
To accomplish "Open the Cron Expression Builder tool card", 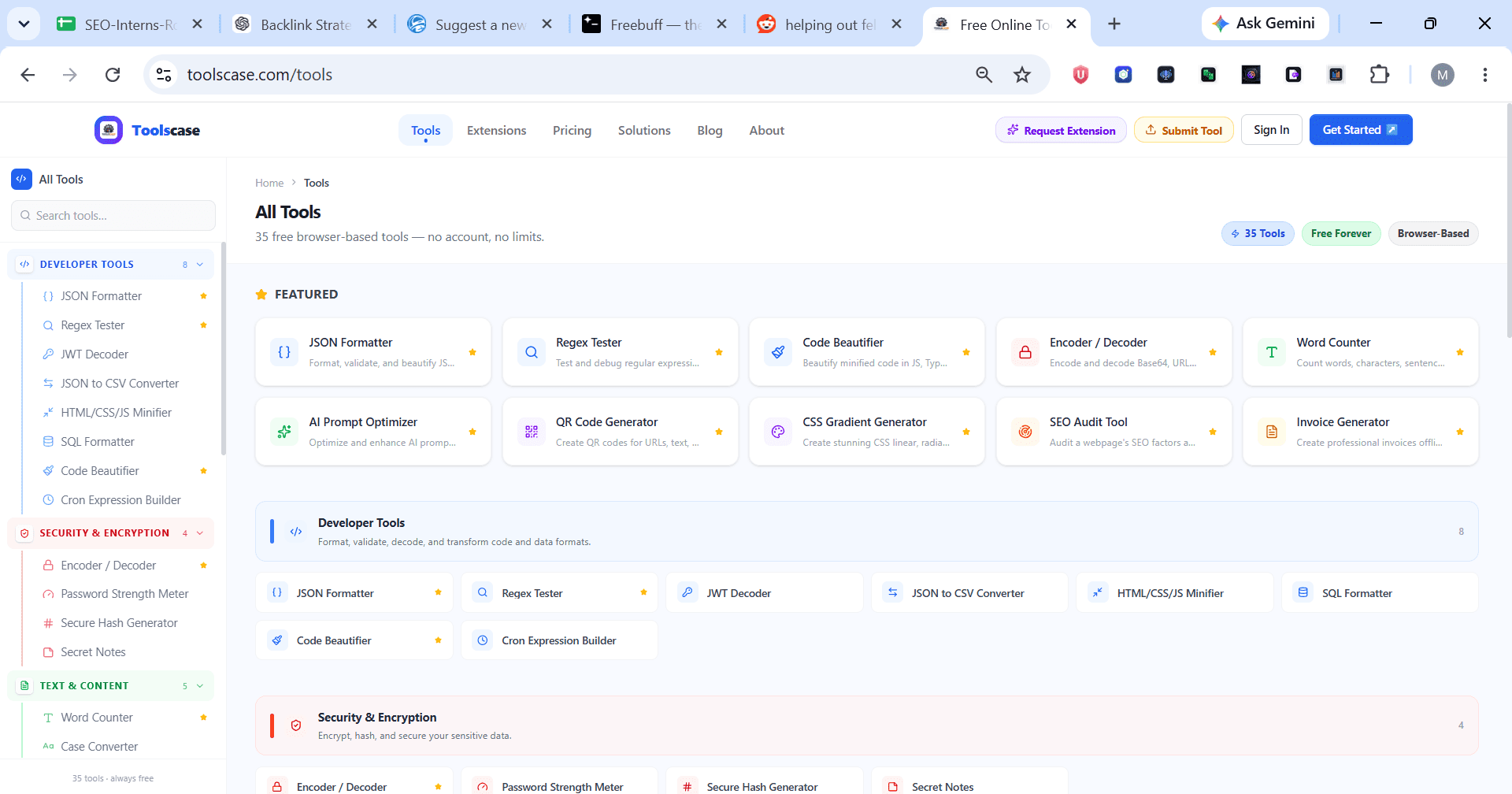I will coord(559,640).
